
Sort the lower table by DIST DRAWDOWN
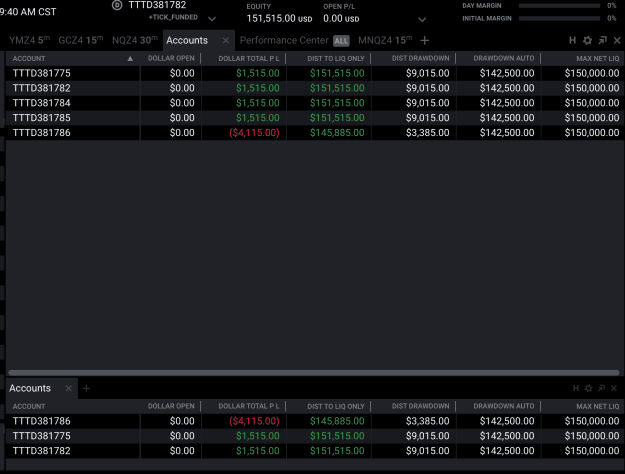click(x=420, y=406)
